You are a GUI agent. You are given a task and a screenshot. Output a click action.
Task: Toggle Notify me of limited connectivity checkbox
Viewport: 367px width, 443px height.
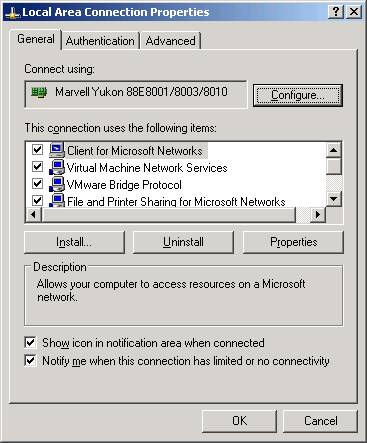pyautogui.click(x=30, y=361)
